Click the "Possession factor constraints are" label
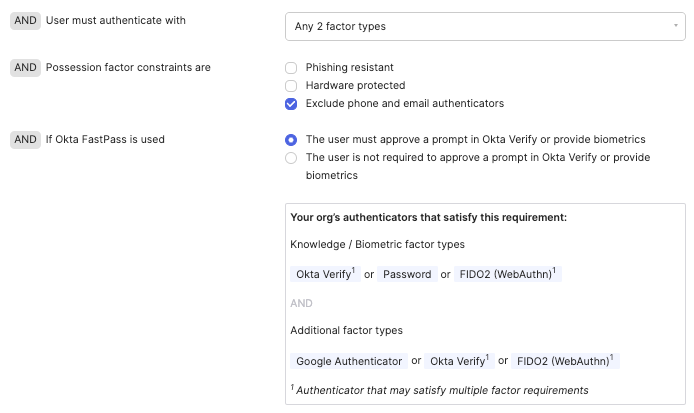The height and width of the screenshot is (413, 694). (128, 68)
